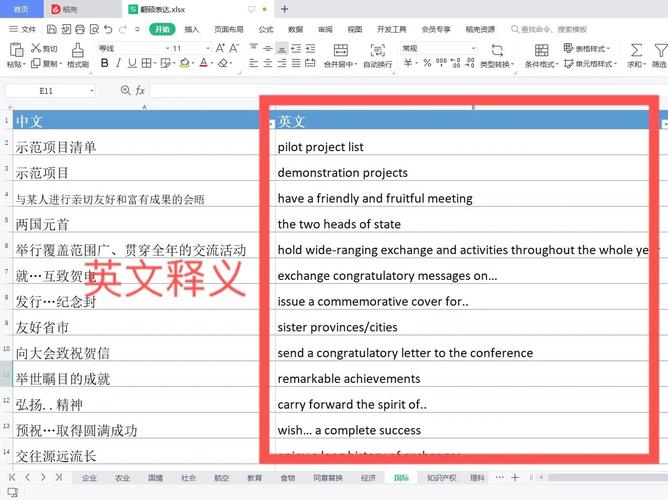Expand the fill color dropdown arrow
Image resolution: width=668 pixels, height=500 pixels.
pos(193,63)
